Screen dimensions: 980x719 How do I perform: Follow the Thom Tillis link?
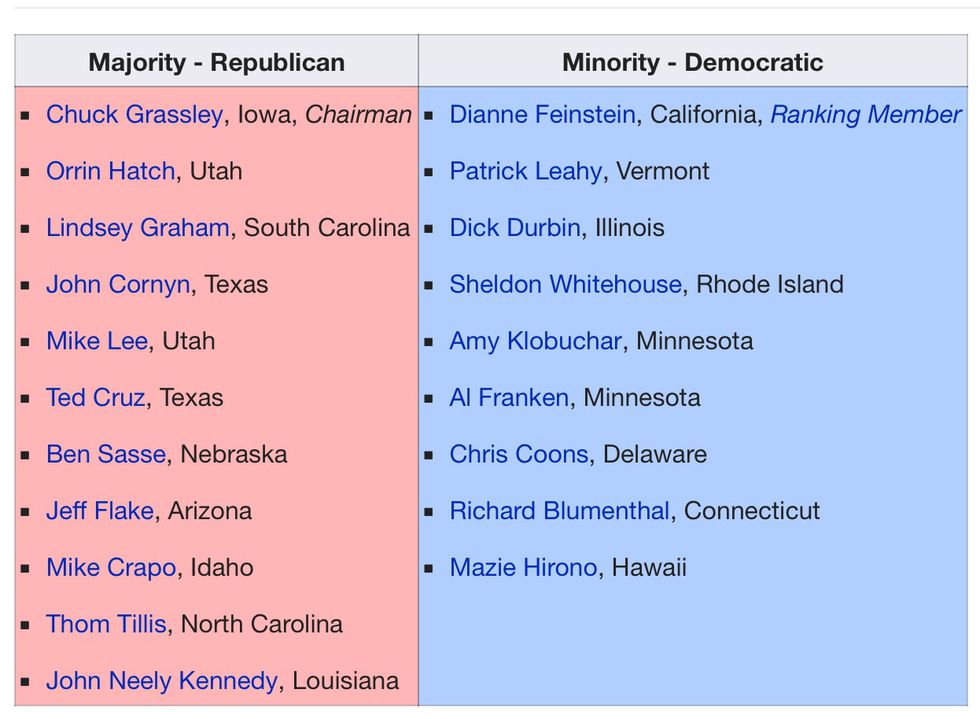click(x=105, y=624)
